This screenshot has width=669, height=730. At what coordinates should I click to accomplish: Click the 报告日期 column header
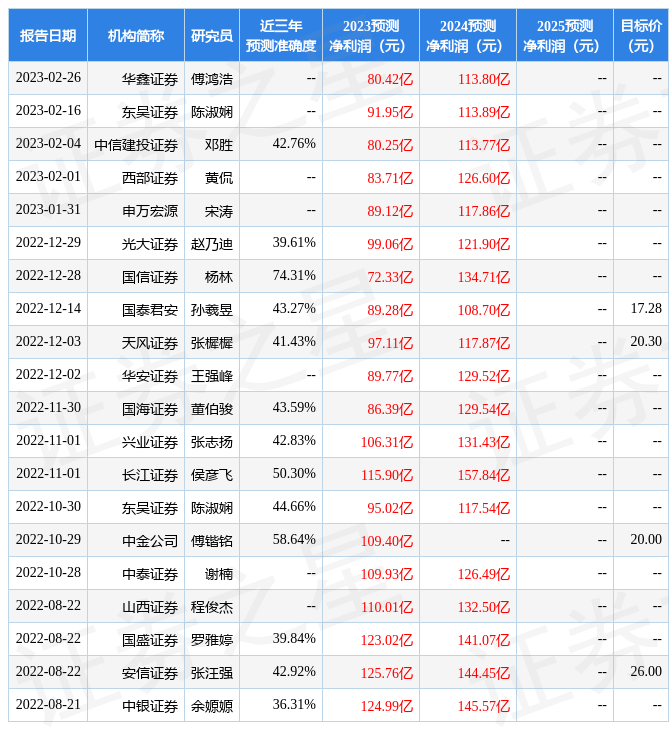pyautogui.click(x=48, y=36)
